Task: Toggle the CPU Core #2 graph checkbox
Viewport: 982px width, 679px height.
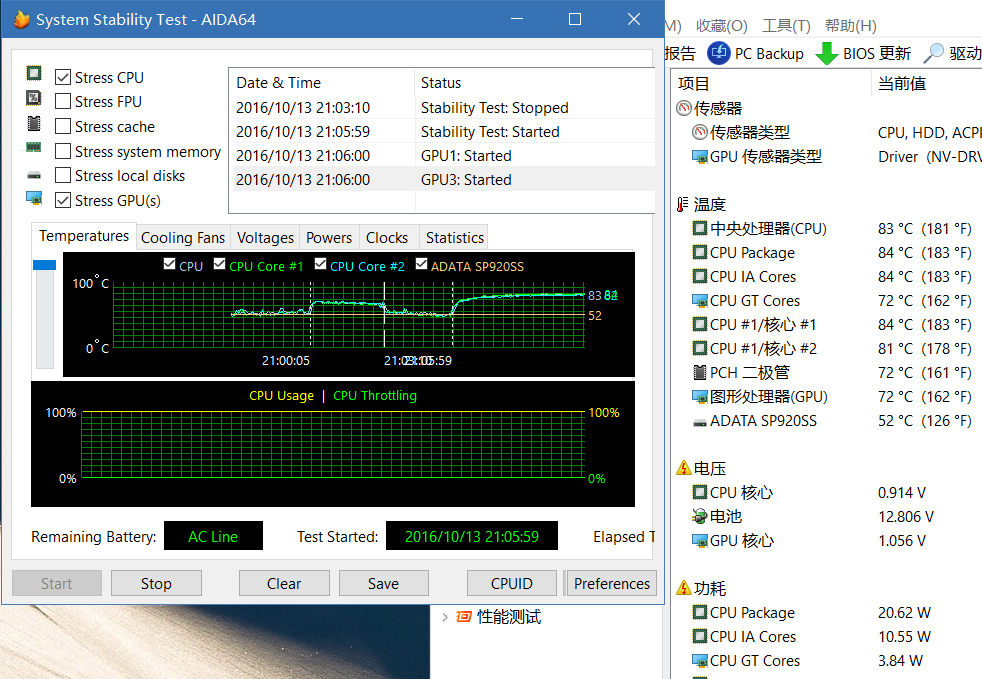Action: pos(320,264)
